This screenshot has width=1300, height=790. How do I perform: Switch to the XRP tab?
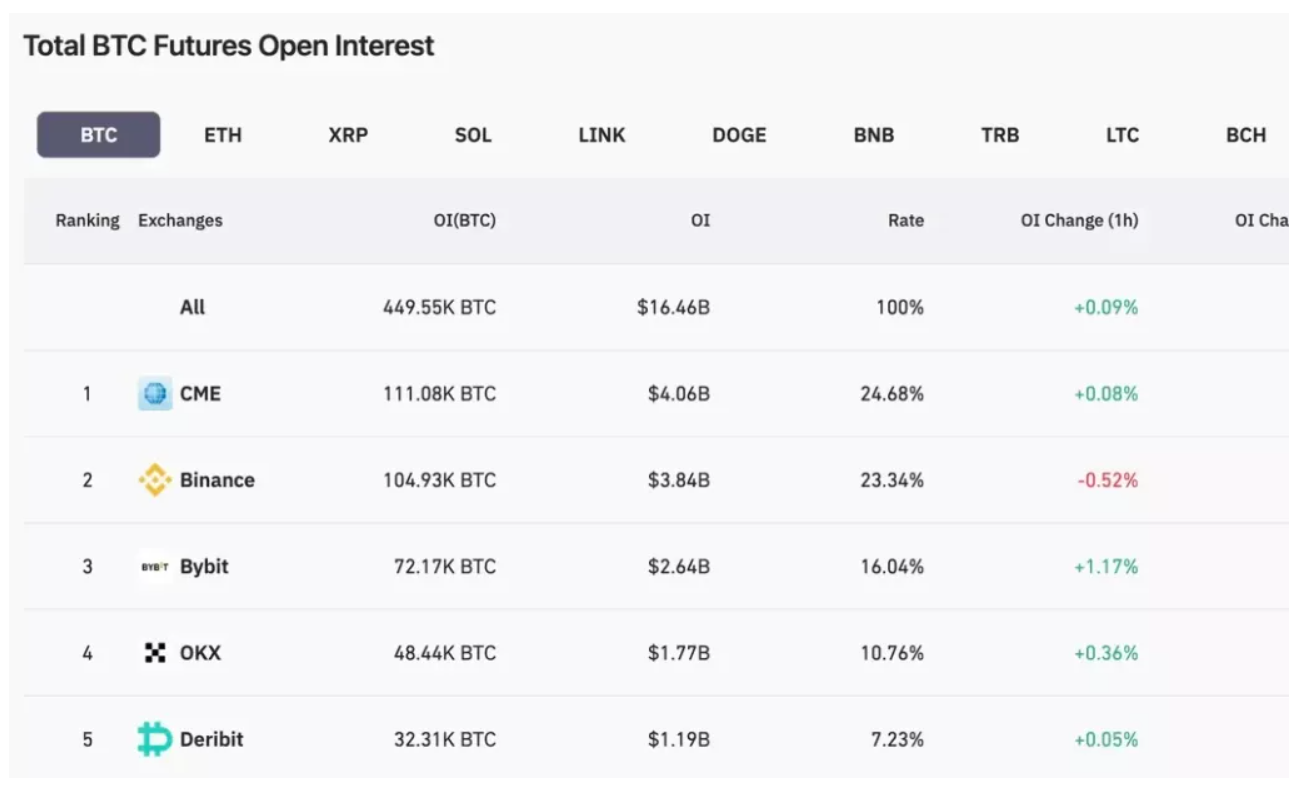pos(348,135)
